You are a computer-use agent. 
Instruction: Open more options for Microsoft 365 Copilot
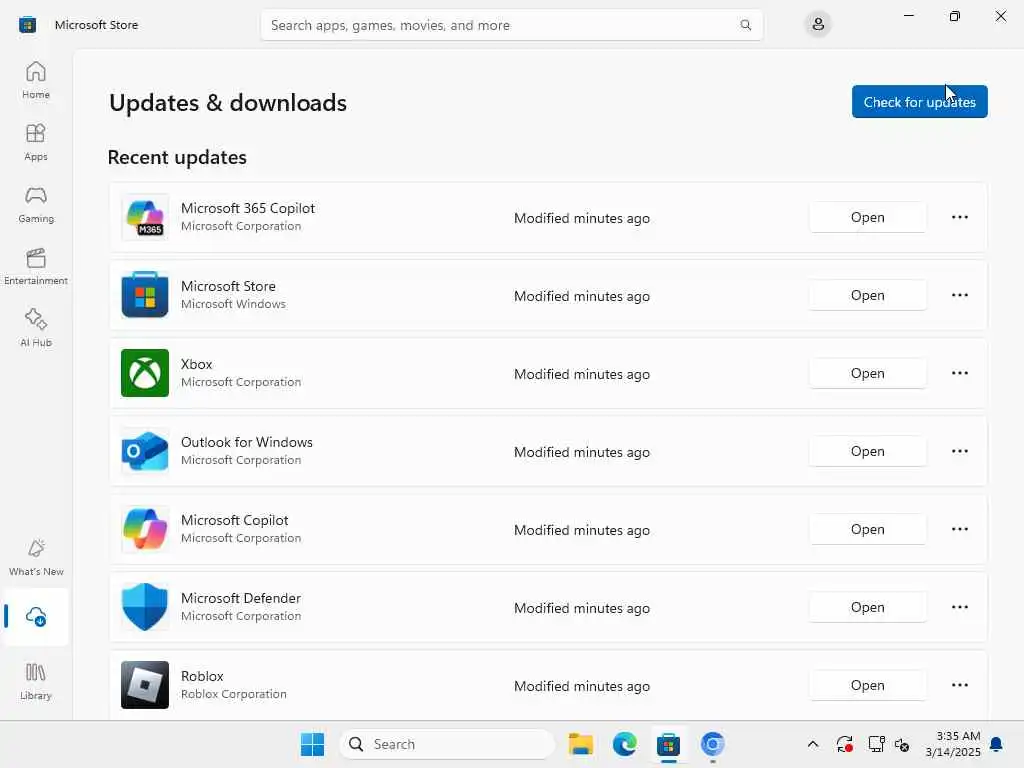pyautogui.click(x=959, y=217)
